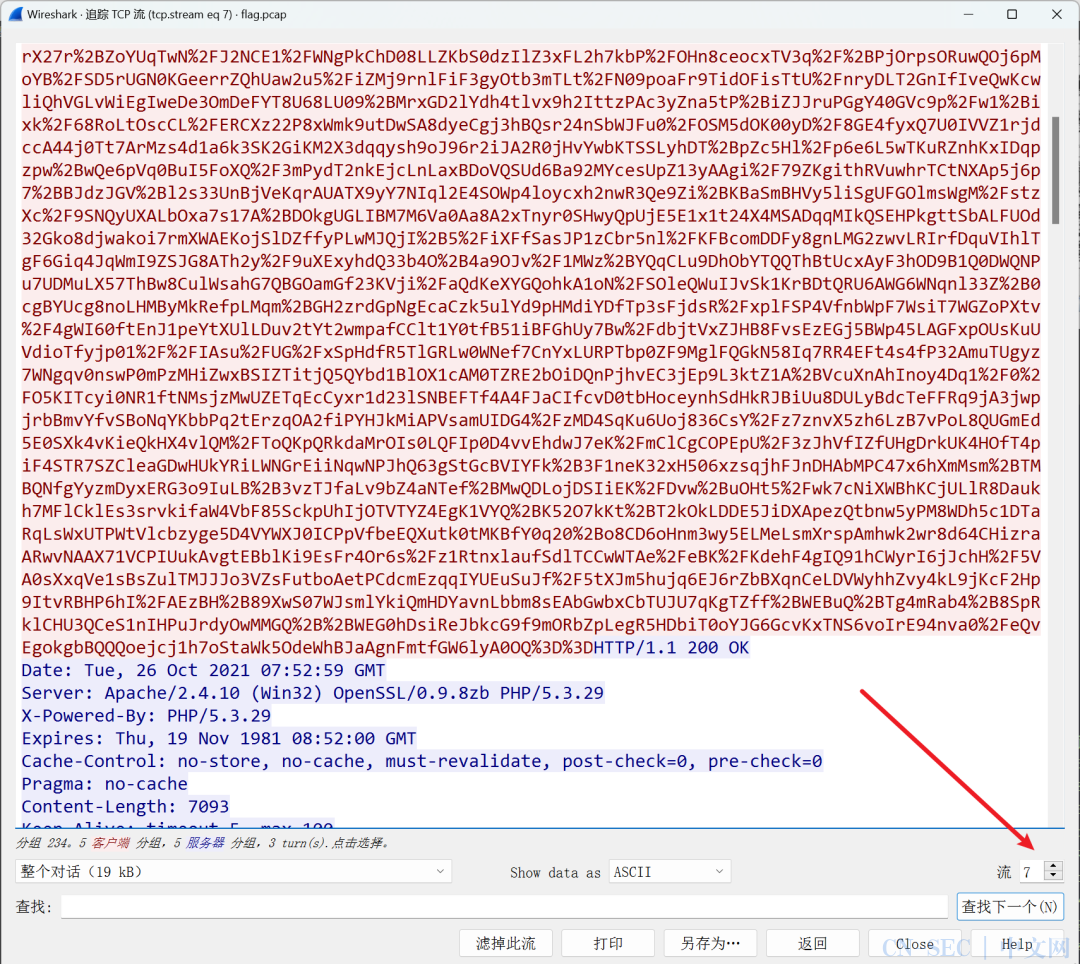This screenshot has width=1080, height=964.
Task: Maximize the Wireshark follow stream window
Action: point(1011,14)
